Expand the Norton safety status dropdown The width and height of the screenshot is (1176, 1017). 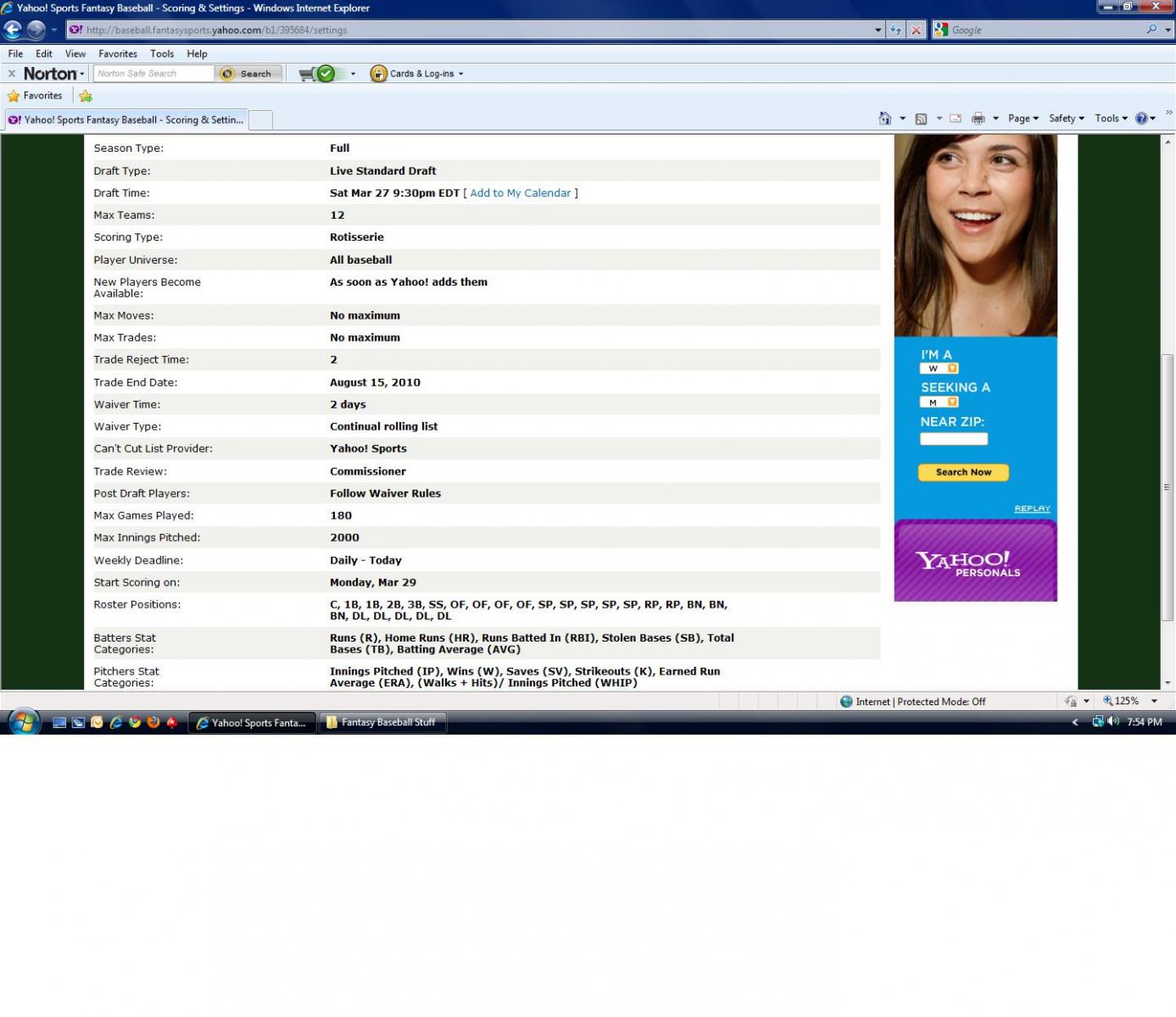coord(354,74)
